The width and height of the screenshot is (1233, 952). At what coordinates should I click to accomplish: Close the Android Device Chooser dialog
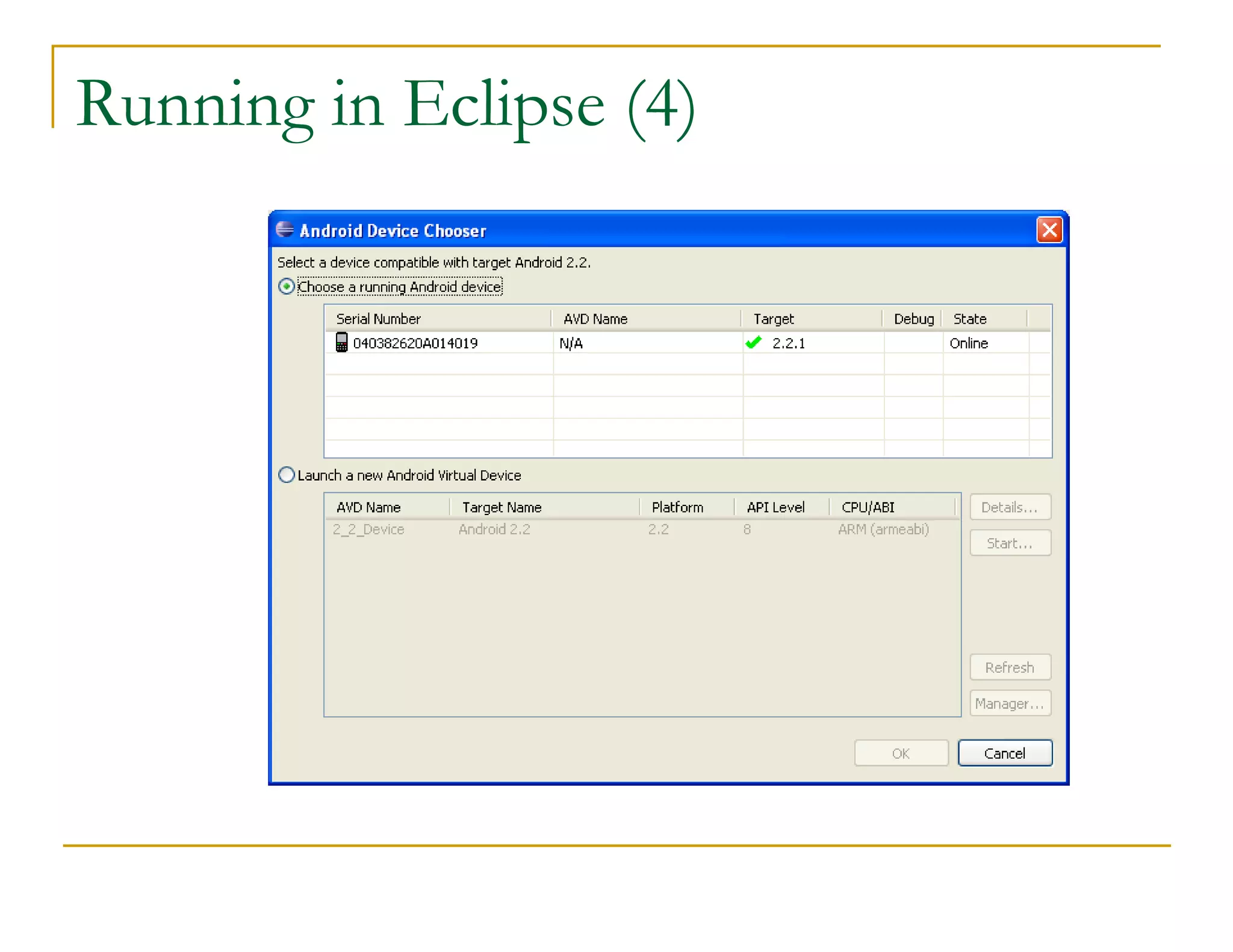(x=1049, y=230)
